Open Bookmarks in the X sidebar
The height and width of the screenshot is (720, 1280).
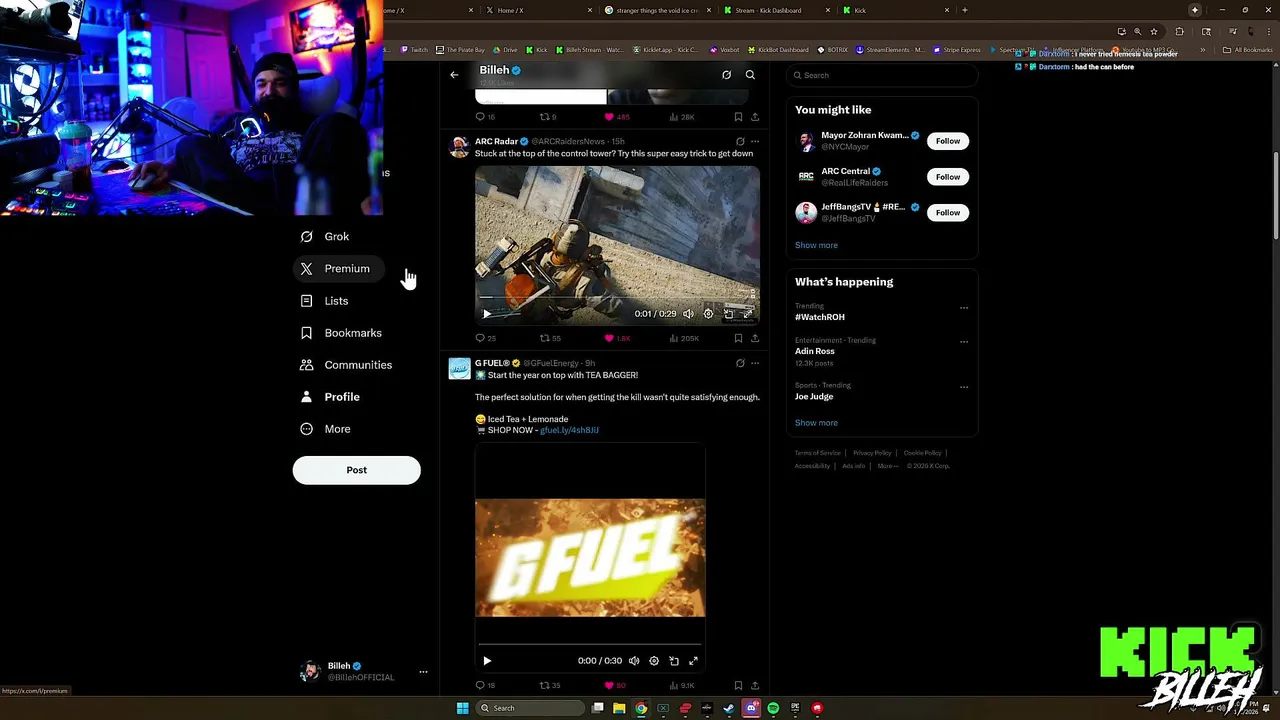pos(341,333)
